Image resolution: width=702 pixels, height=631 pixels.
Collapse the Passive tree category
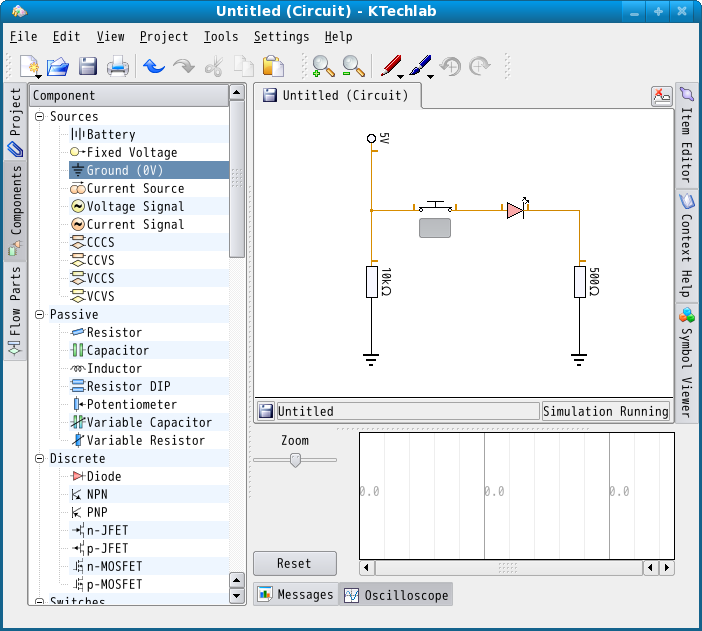(x=40, y=315)
